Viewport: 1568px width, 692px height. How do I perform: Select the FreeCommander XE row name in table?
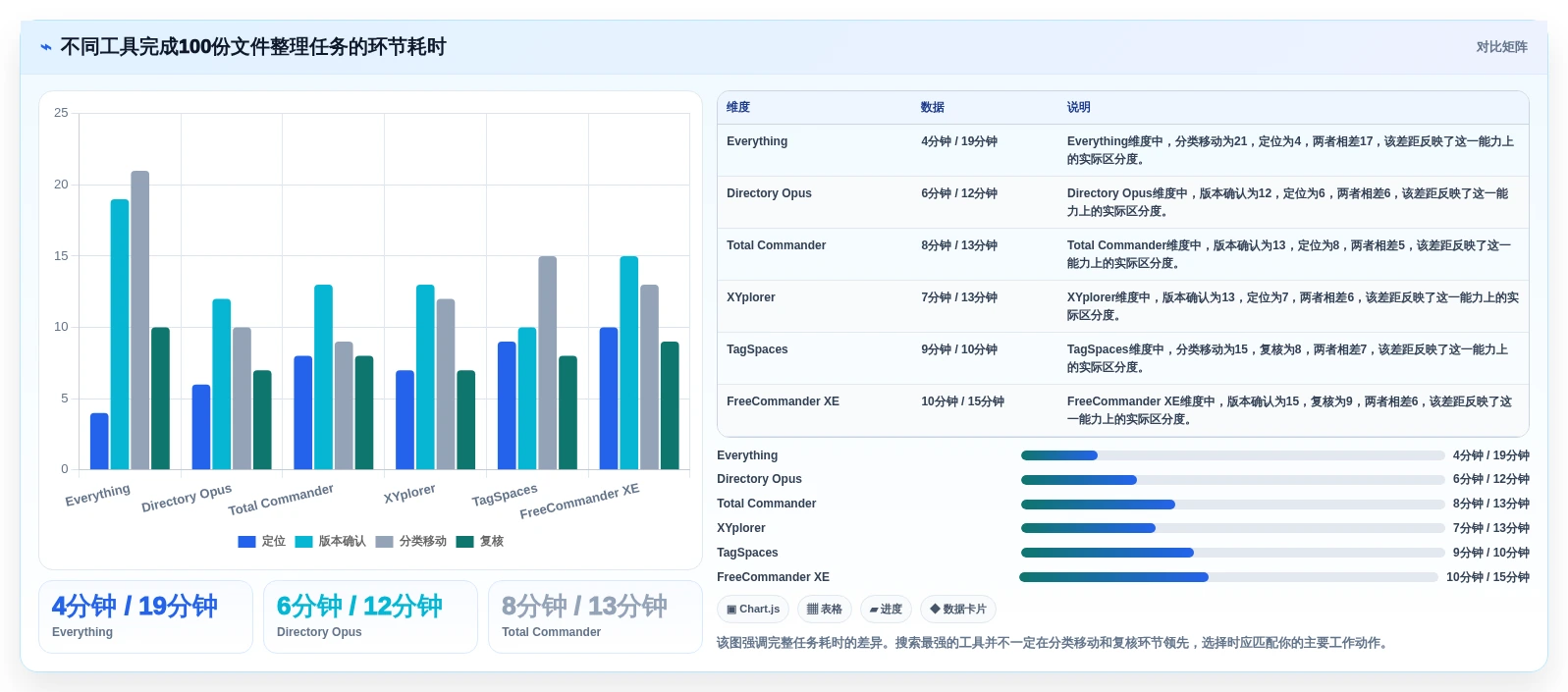[783, 401]
